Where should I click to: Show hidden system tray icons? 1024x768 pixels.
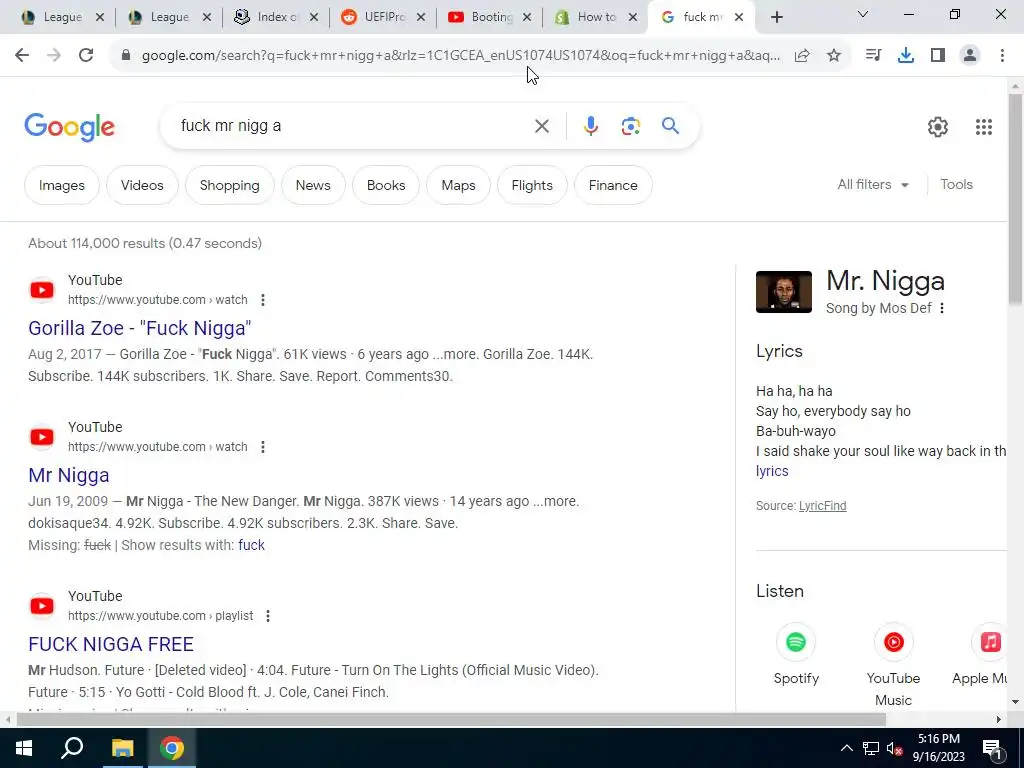point(846,748)
